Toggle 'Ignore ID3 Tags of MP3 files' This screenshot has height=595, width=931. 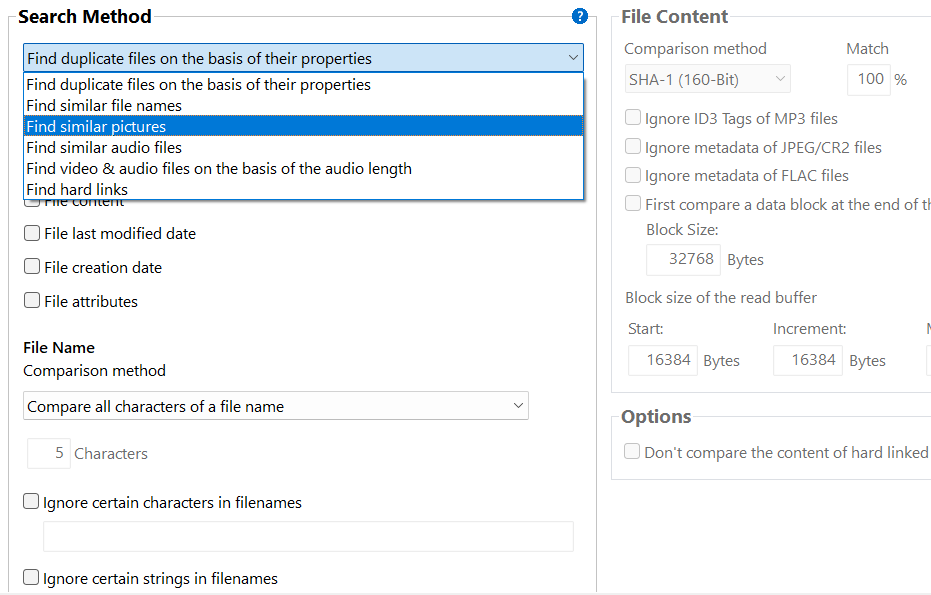point(633,118)
